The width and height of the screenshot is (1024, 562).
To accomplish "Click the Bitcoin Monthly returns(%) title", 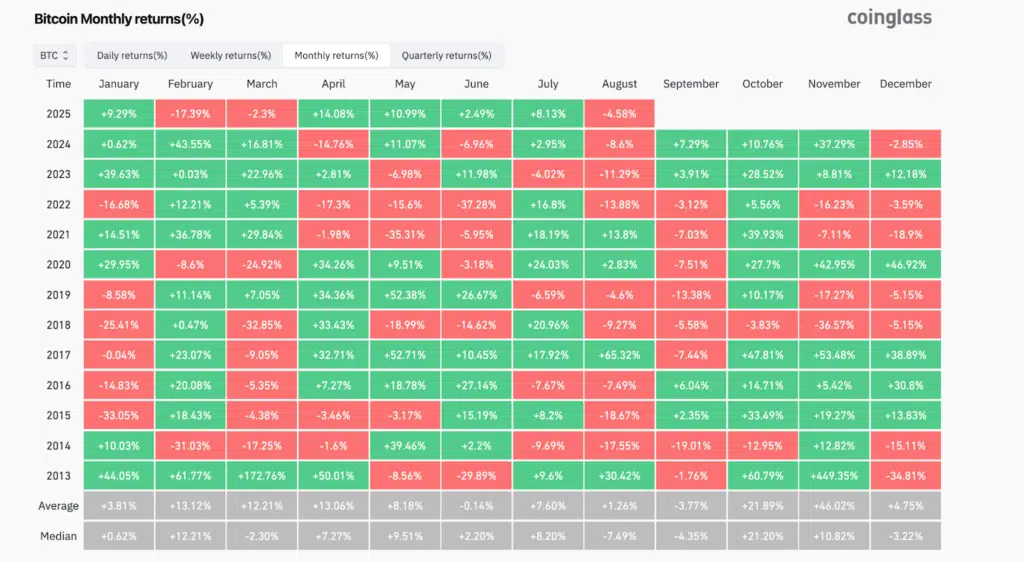I will 119,19.
